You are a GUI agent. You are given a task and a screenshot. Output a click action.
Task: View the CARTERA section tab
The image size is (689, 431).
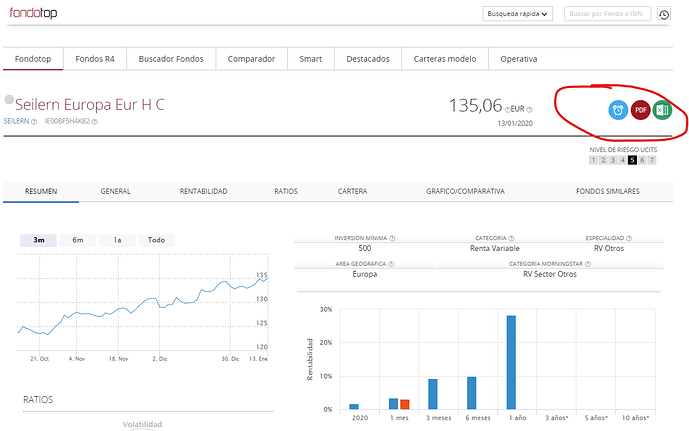[x=352, y=192]
